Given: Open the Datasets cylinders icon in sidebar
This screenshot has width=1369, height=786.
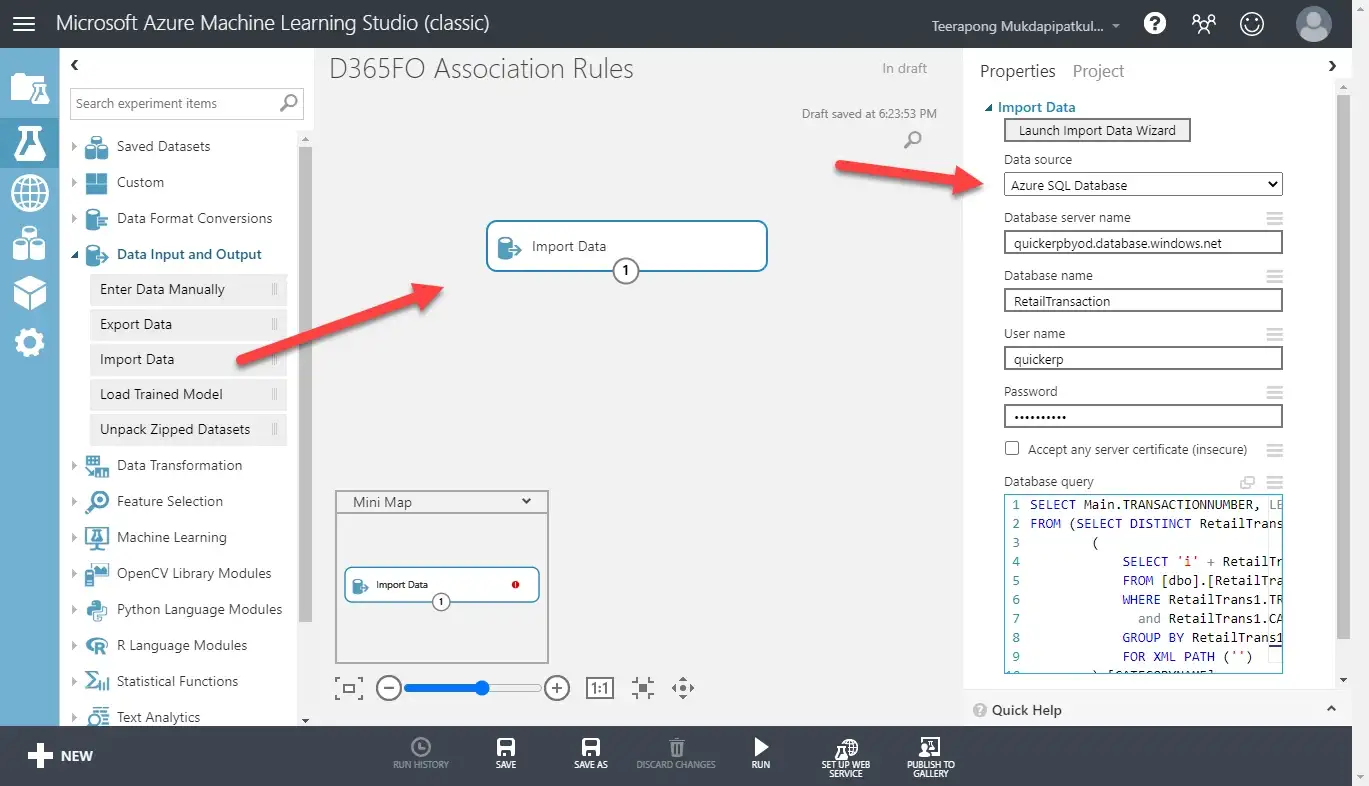Looking at the screenshot, I should click(x=29, y=243).
